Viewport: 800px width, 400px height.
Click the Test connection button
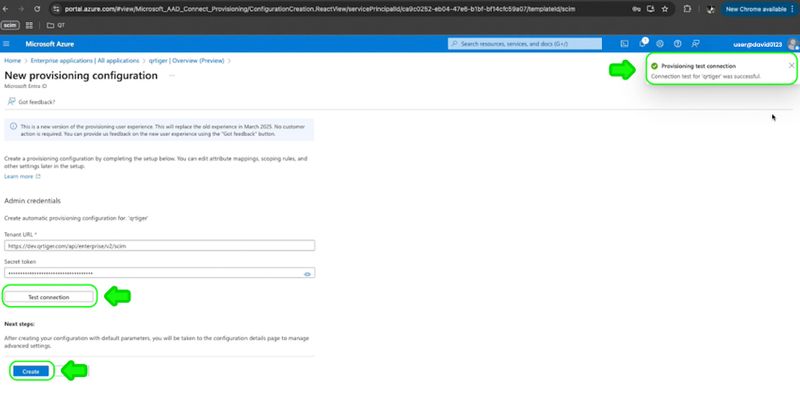point(49,297)
